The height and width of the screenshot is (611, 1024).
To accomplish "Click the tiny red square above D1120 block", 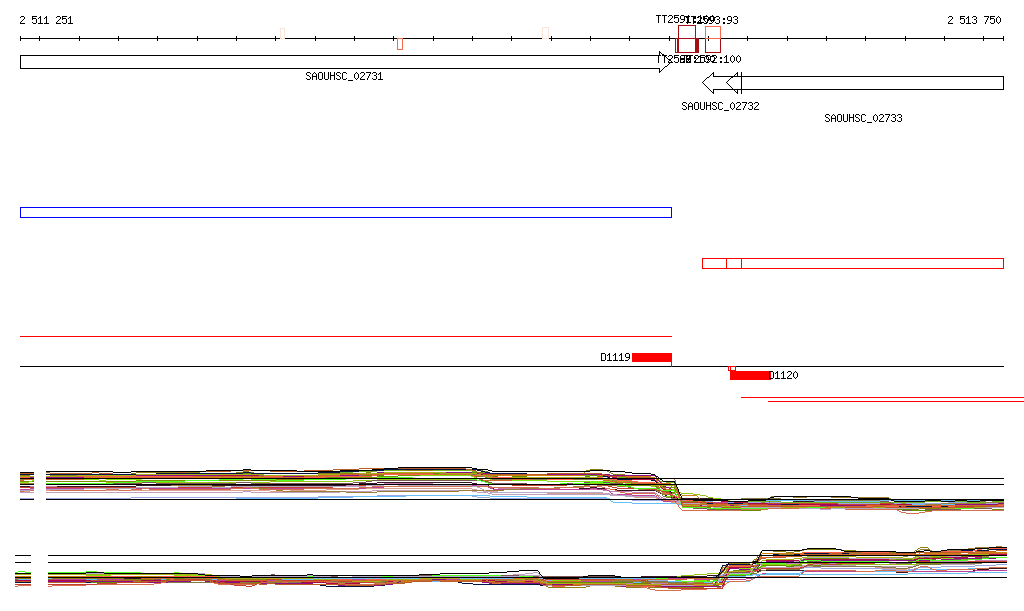I will (x=732, y=368).
